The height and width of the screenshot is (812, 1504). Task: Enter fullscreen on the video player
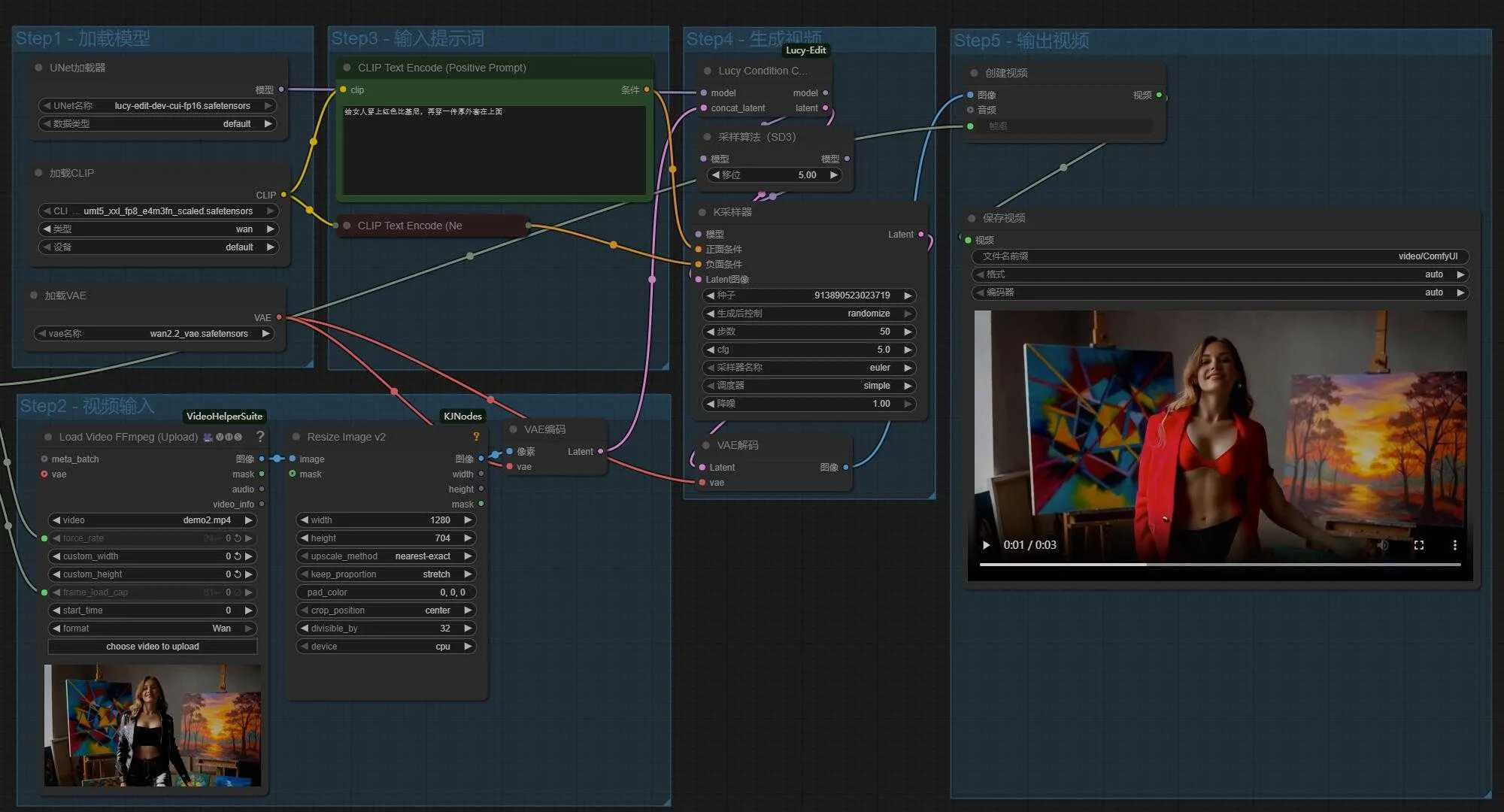click(x=1418, y=544)
